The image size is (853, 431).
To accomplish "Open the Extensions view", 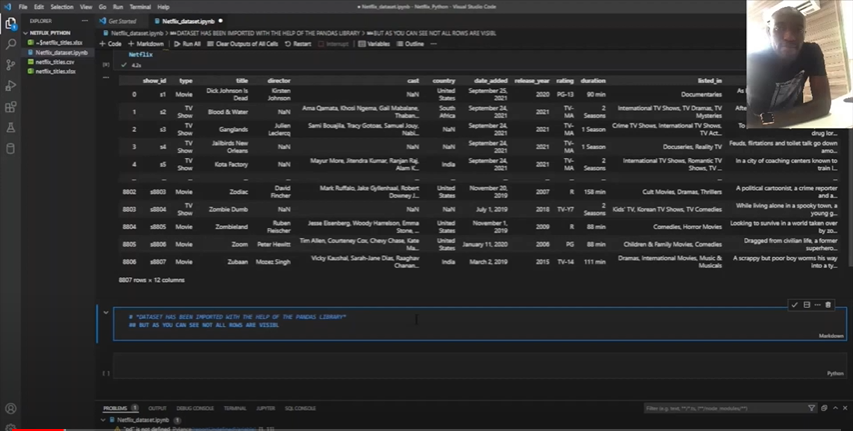I will coord(11,107).
